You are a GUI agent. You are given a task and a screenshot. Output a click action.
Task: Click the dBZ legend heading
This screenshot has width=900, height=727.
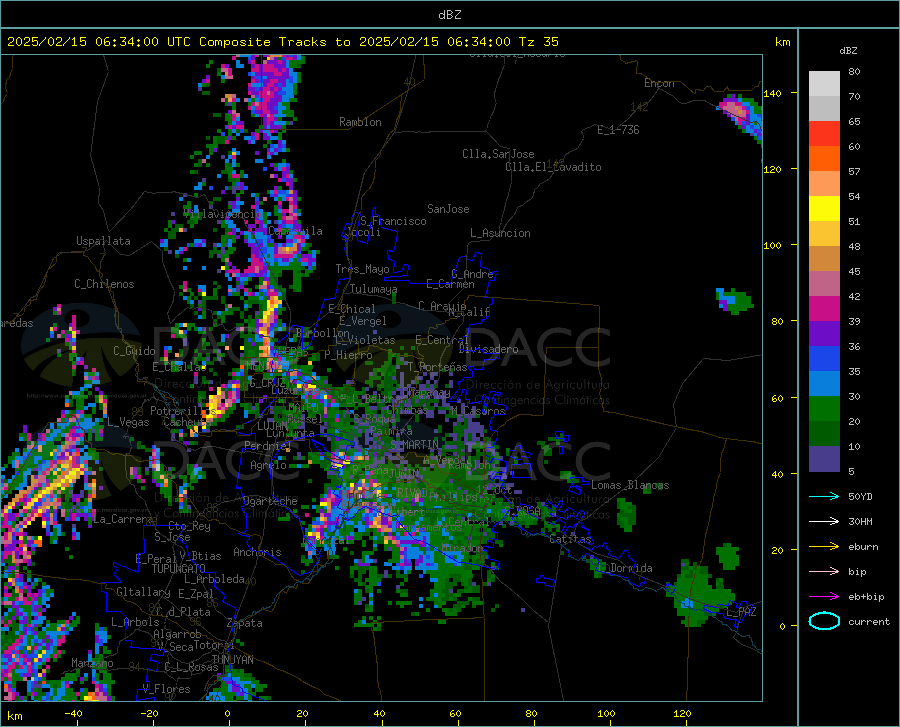(848, 50)
